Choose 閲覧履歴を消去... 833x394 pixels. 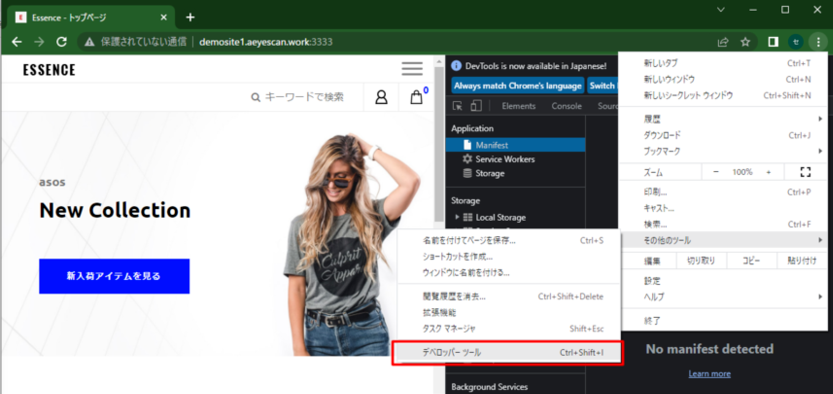pos(509,297)
